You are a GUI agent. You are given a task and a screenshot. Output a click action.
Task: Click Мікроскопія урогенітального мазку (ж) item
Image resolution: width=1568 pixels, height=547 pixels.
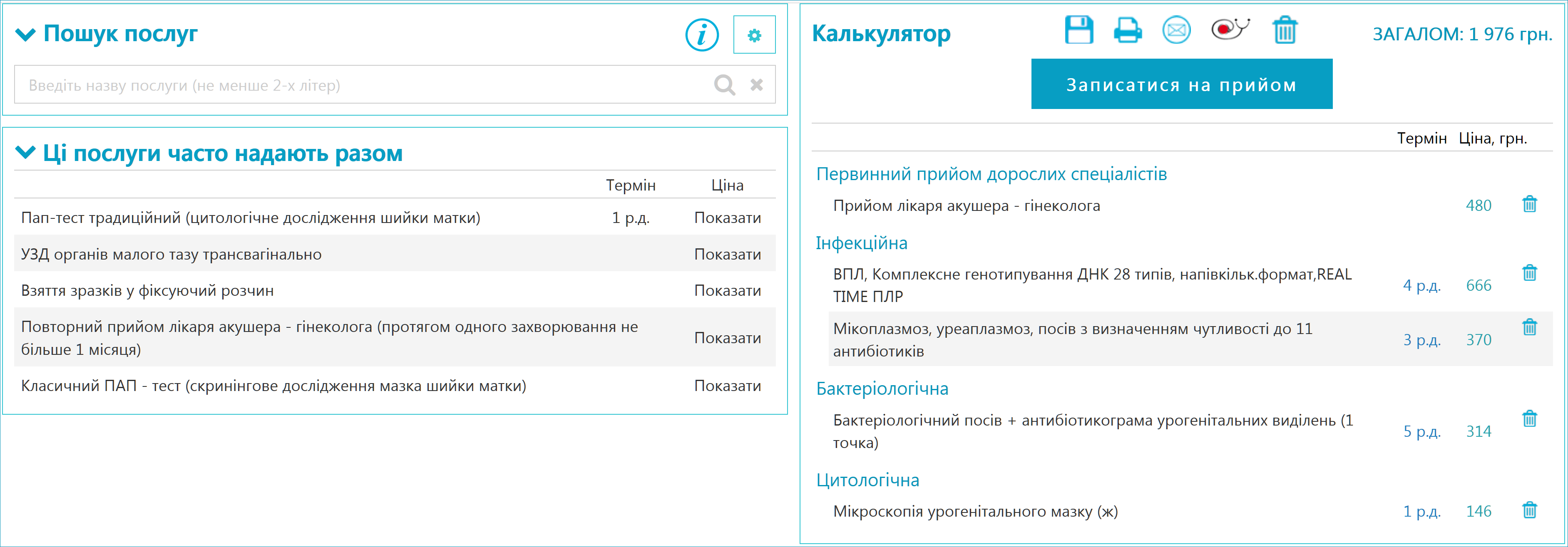pos(975,511)
